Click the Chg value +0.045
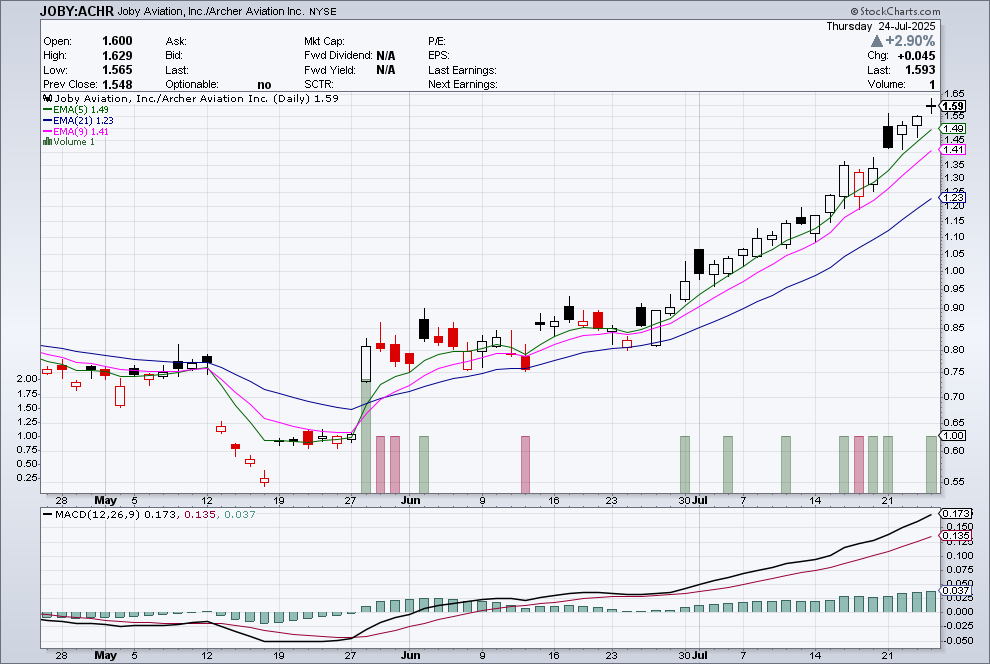Viewport: 990px width, 664px height. pos(916,56)
